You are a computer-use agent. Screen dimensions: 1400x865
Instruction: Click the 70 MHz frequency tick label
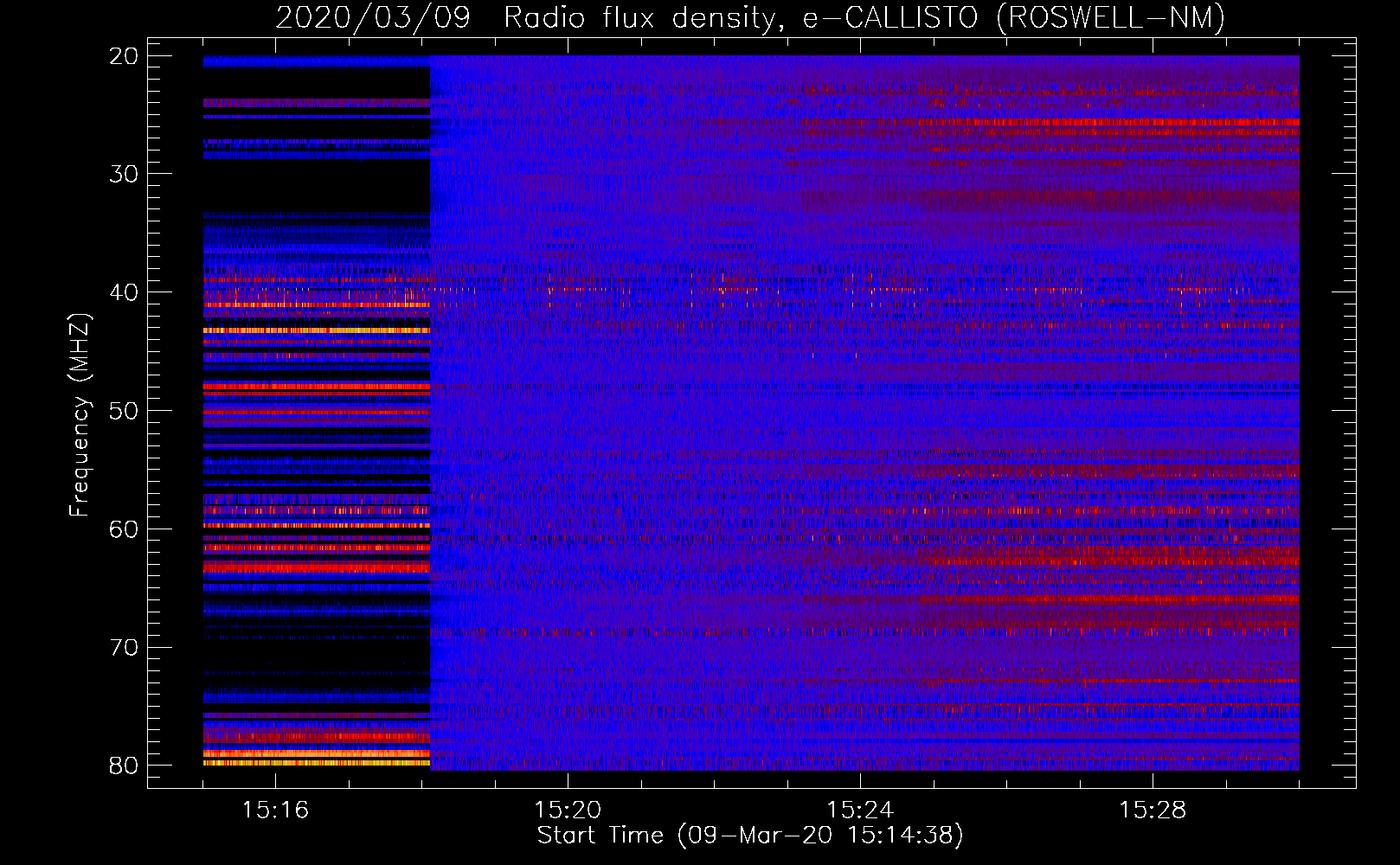(124, 648)
